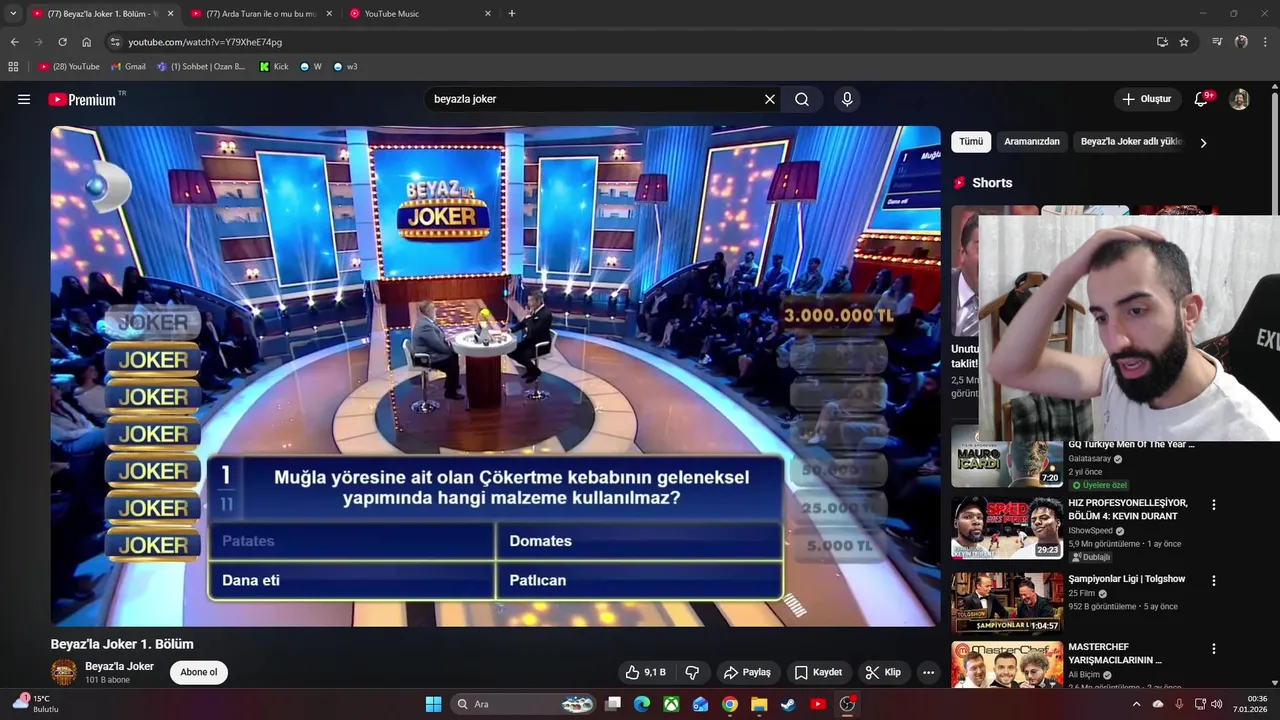Viewport: 1280px width, 720px height.
Task: Open Beyaz'la Joker channel name link
Action: click(119, 666)
